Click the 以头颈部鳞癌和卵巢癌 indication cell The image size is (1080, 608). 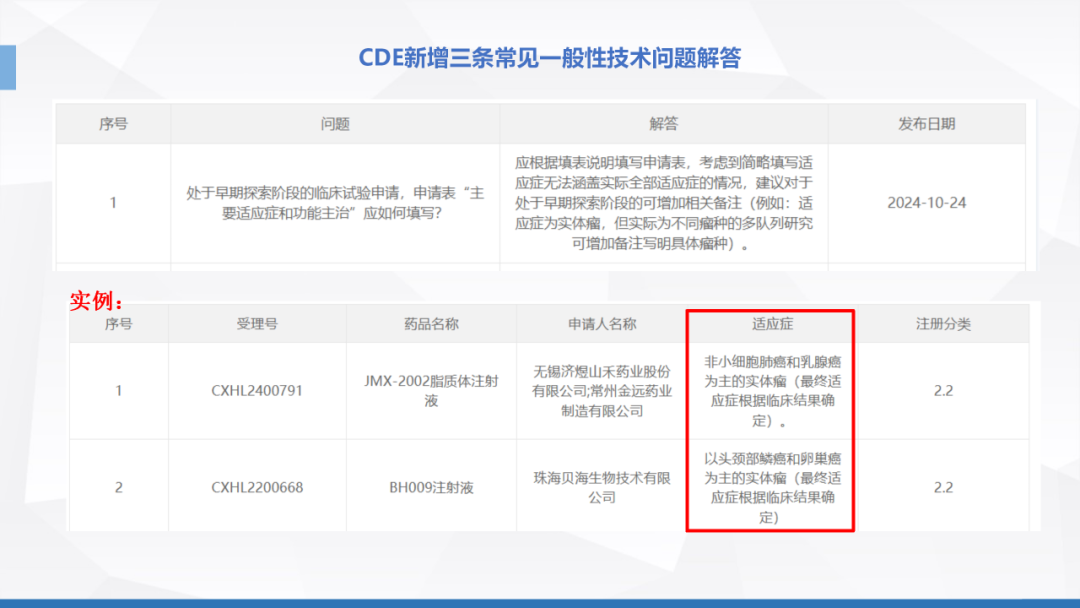point(772,488)
